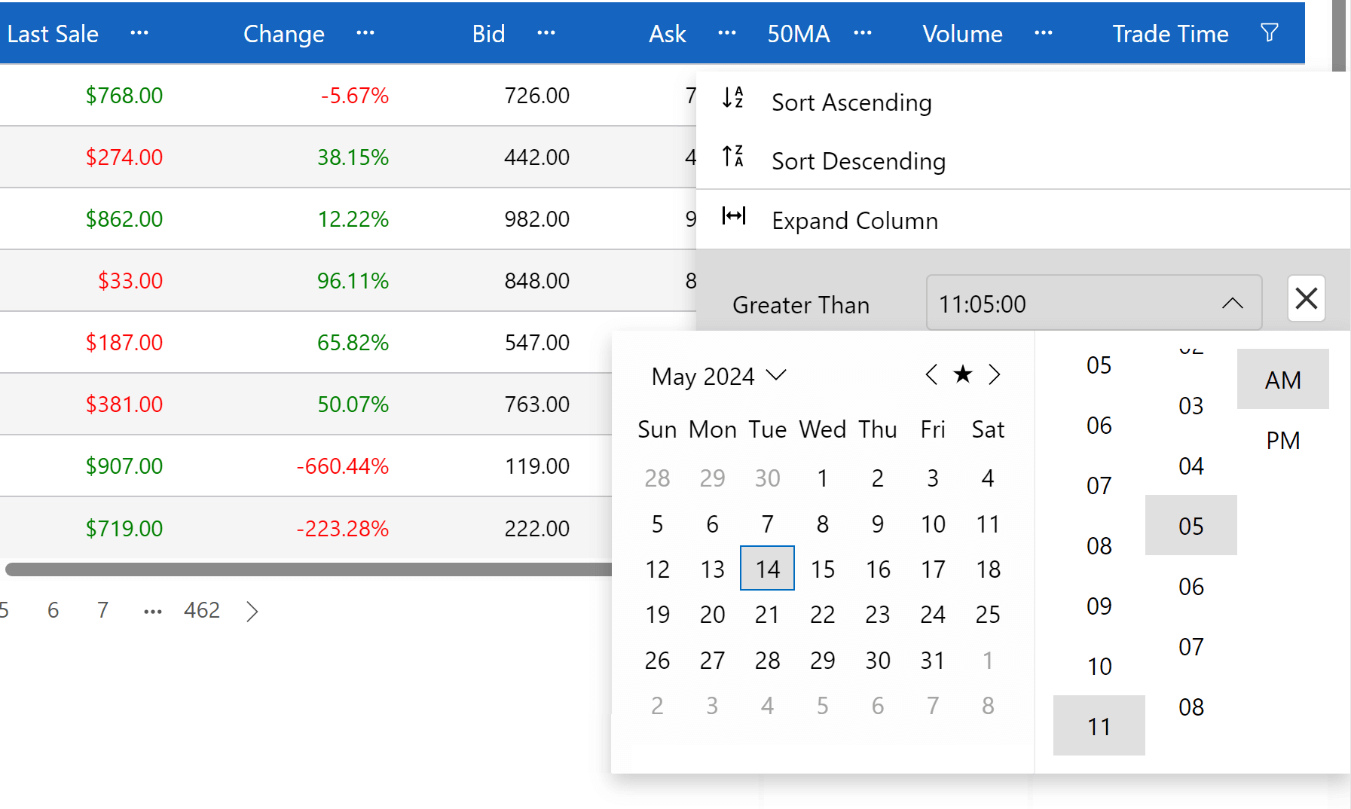Go to page 6 in the pager
This screenshot has width=1351, height=809.
pyautogui.click(x=53, y=611)
